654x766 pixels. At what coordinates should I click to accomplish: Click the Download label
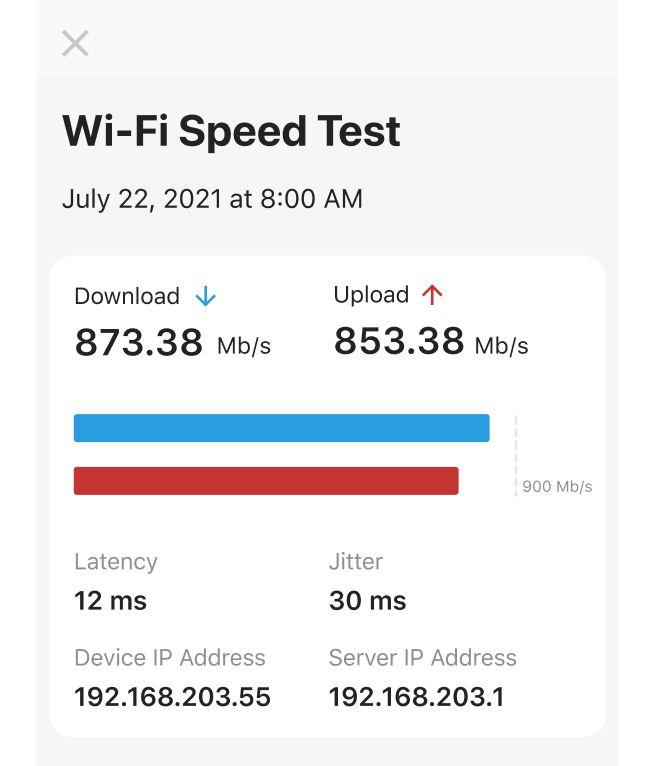(x=127, y=296)
